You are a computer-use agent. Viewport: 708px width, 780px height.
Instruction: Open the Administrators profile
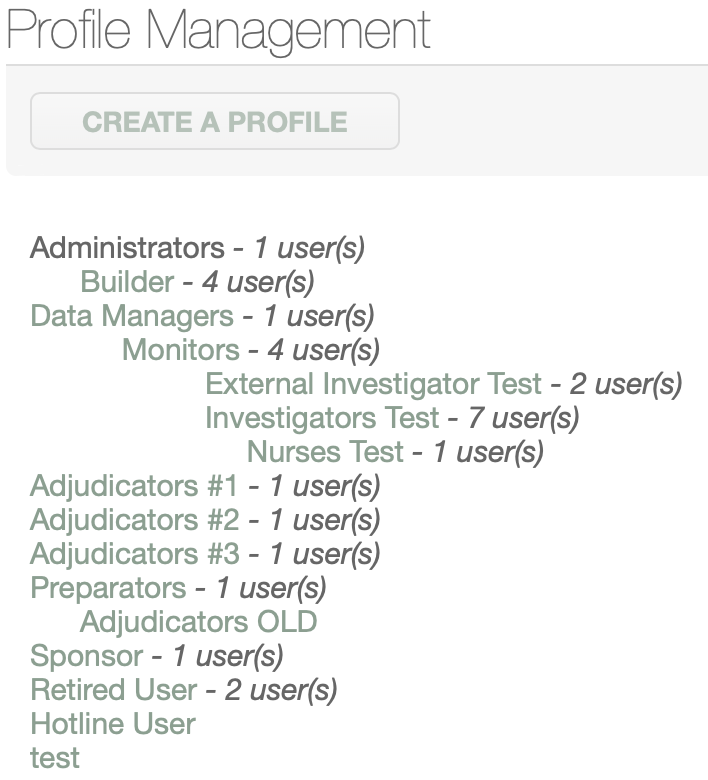tap(127, 248)
